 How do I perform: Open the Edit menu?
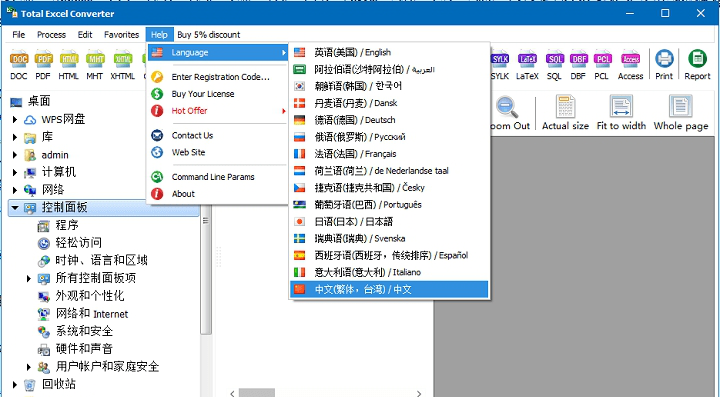pos(85,34)
